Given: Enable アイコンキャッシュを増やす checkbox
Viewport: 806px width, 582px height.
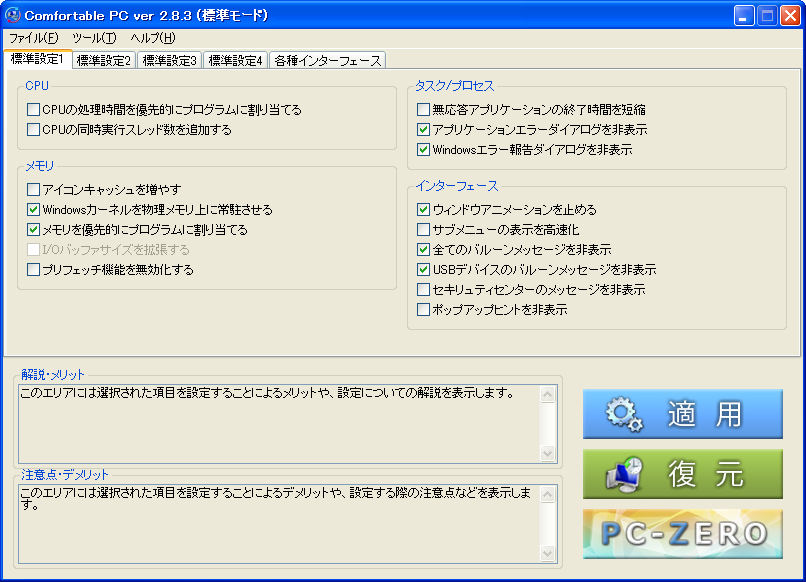Looking at the screenshot, I should click(34, 190).
